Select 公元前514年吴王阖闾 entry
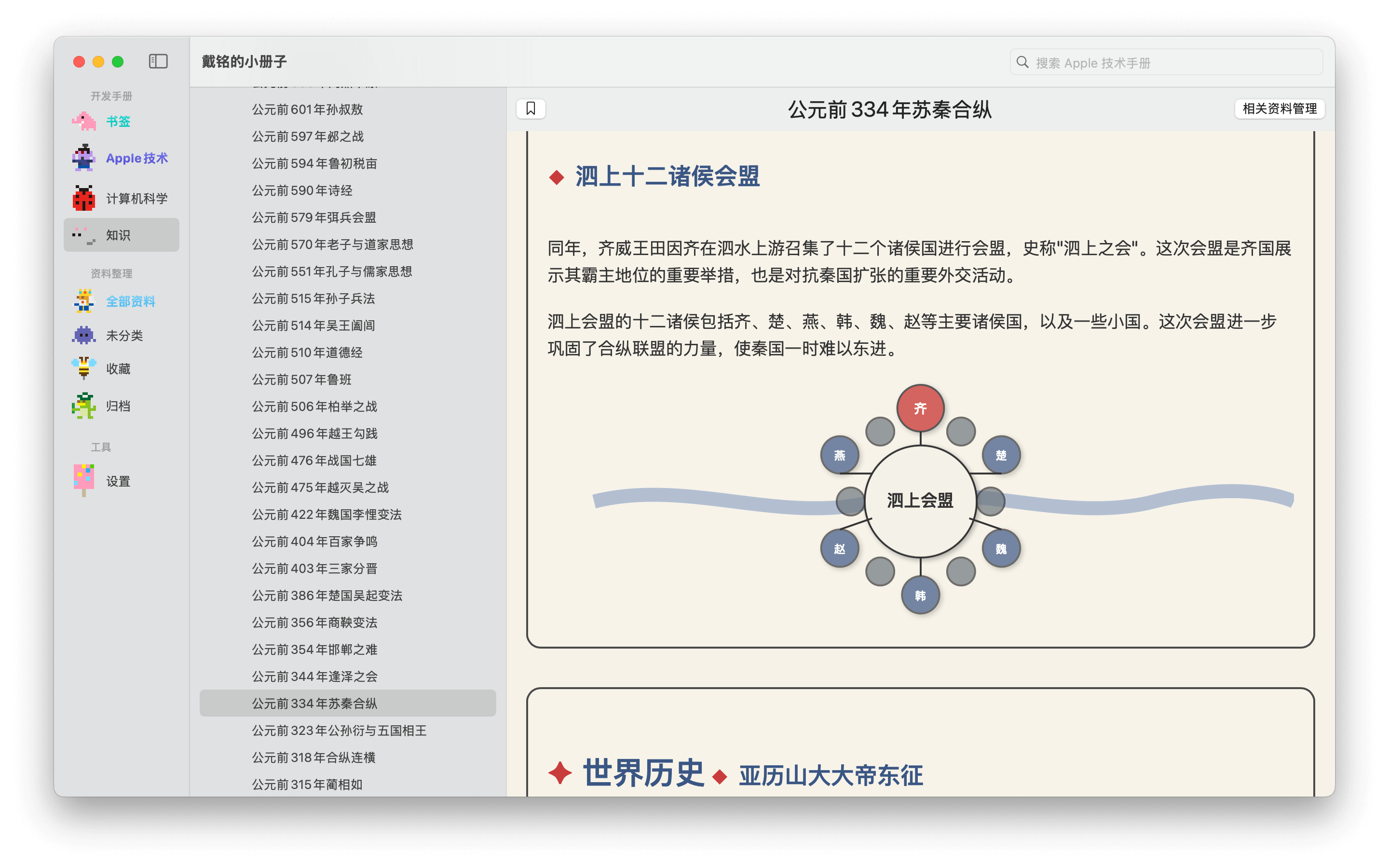 pos(347,325)
